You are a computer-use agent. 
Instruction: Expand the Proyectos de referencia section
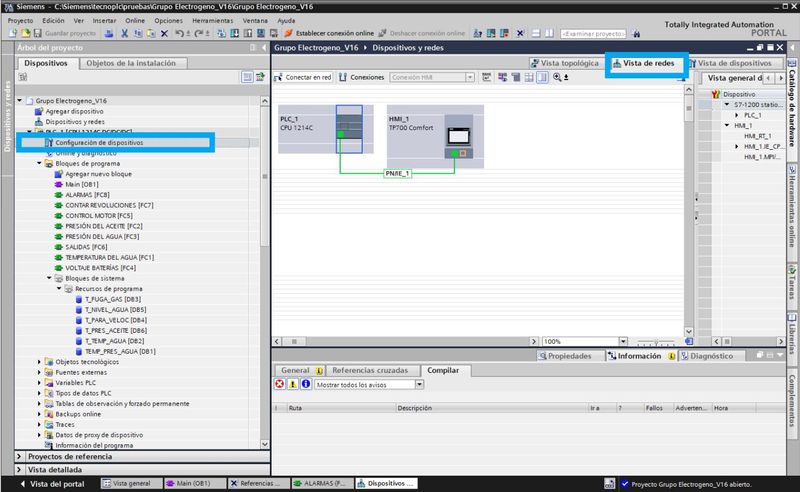pyautogui.click(x=19, y=456)
